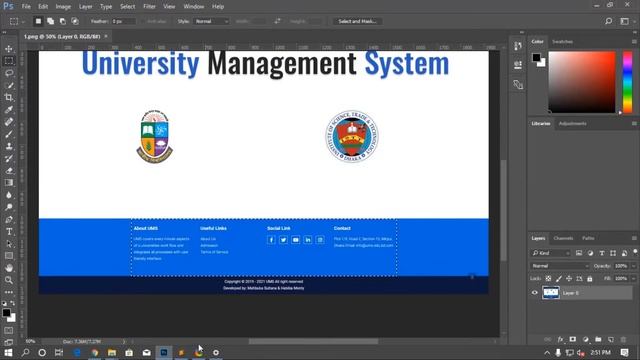
Task: Pick a shade in the color field
Action: tap(582, 82)
